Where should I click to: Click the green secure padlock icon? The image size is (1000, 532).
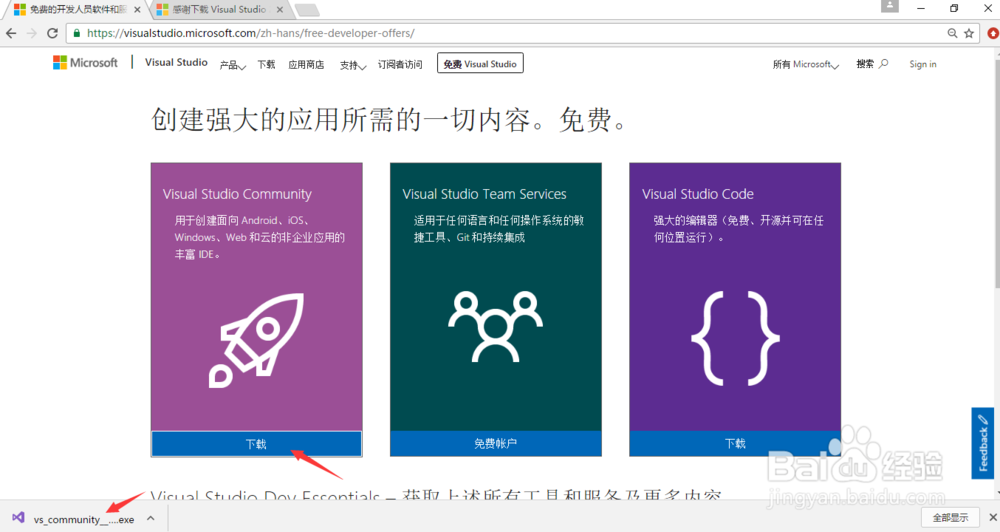pyautogui.click(x=77, y=33)
